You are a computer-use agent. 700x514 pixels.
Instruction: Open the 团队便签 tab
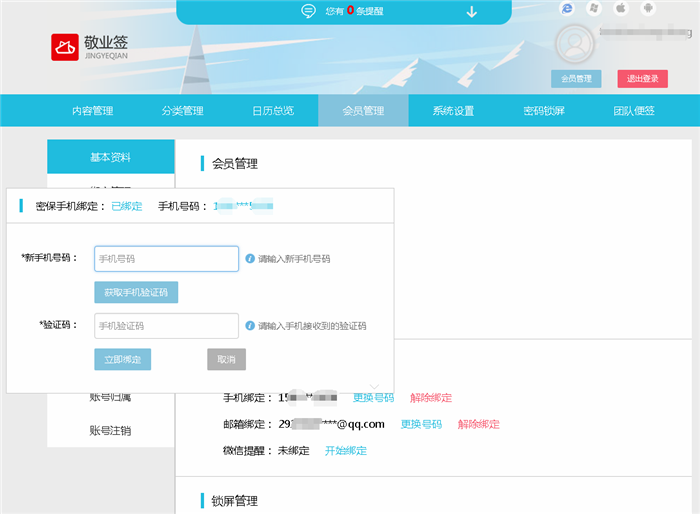pyautogui.click(x=634, y=110)
